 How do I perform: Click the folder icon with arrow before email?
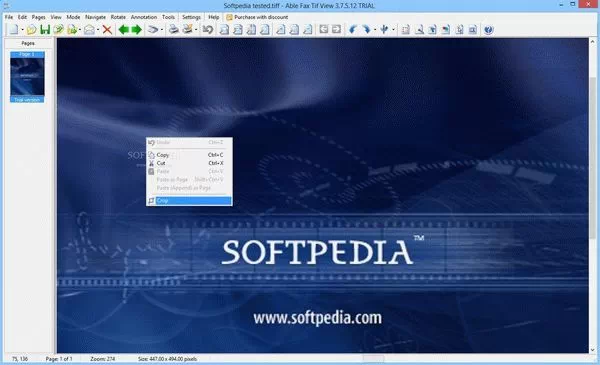[x=72, y=29]
